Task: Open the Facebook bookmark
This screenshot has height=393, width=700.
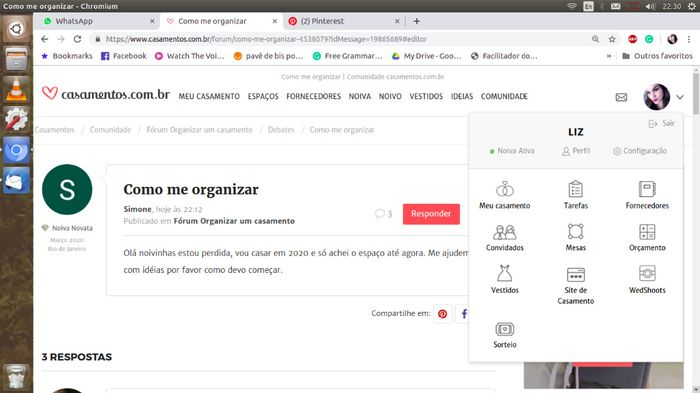Action: [124, 56]
